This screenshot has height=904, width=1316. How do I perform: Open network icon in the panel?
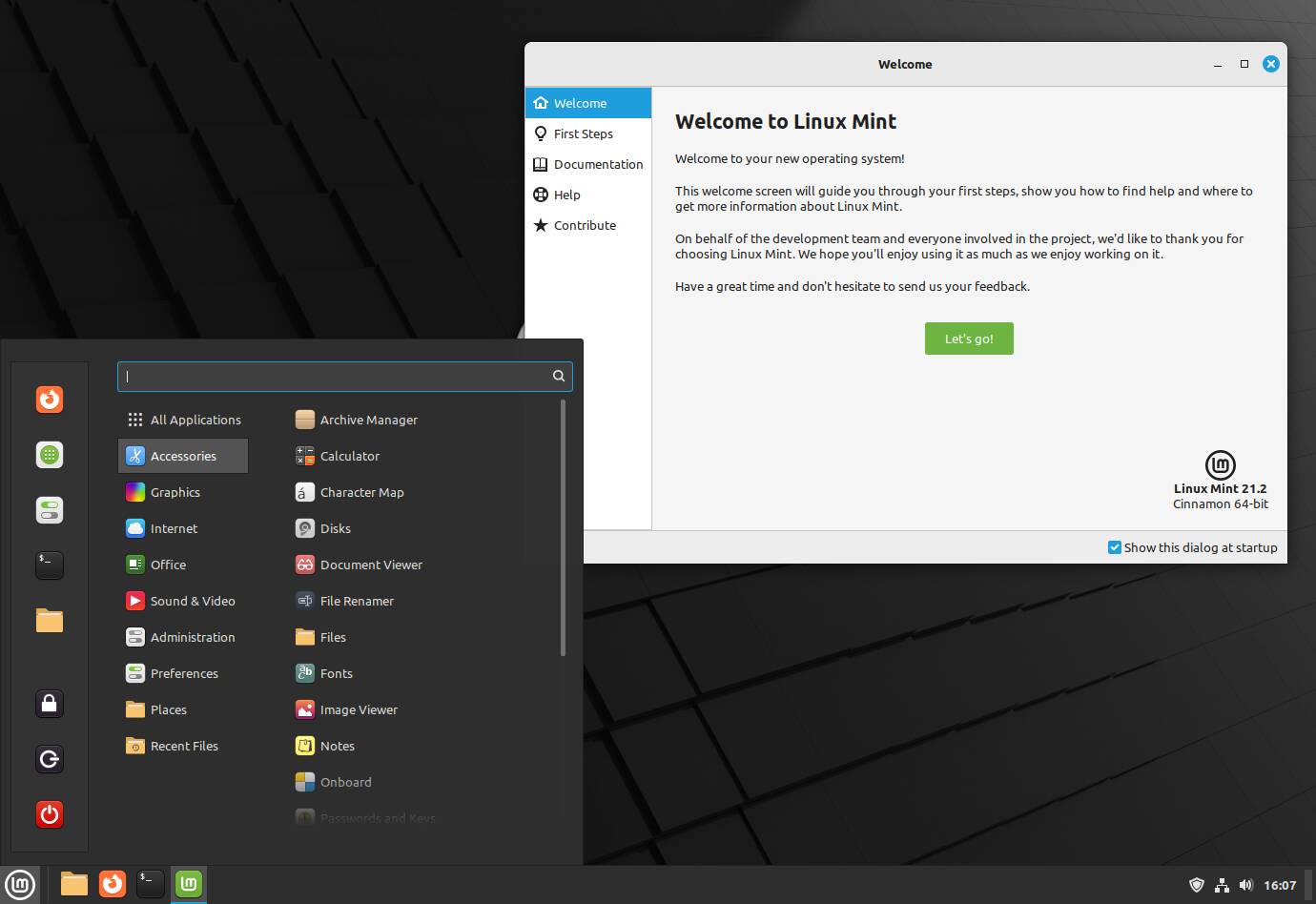coord(1222,885)
